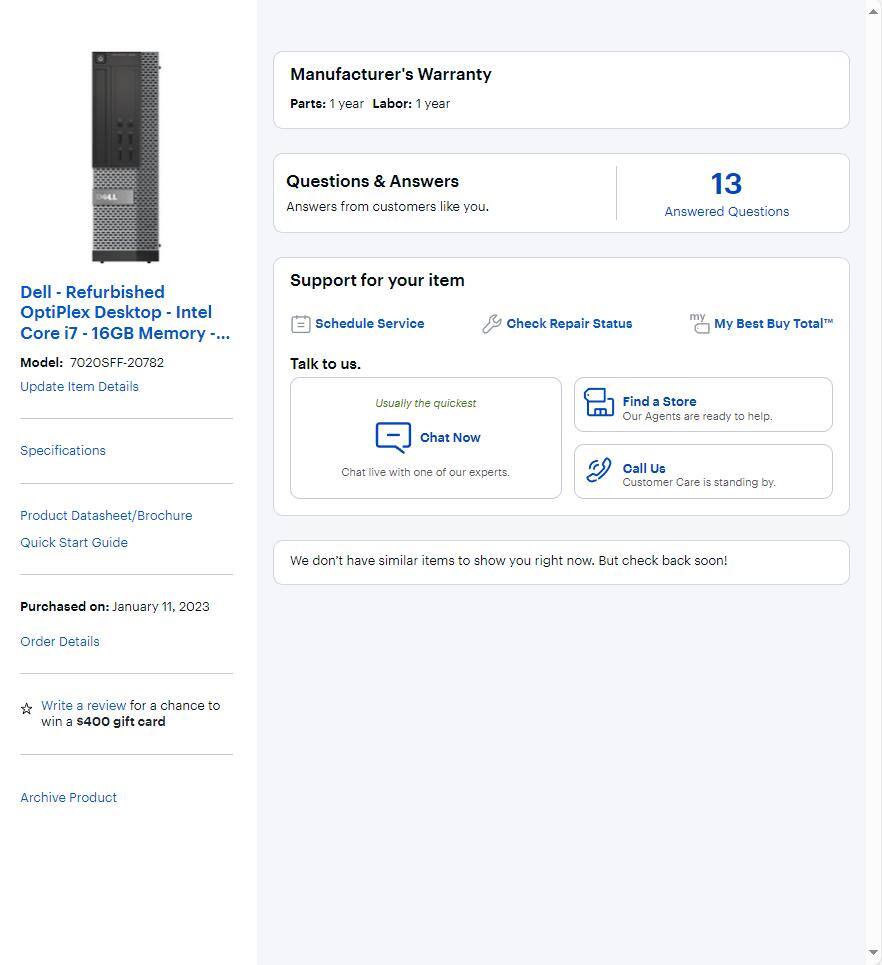Click the star icon beside Write a review
The height and width of the screenshot is (965, 882).
(26, 708)
